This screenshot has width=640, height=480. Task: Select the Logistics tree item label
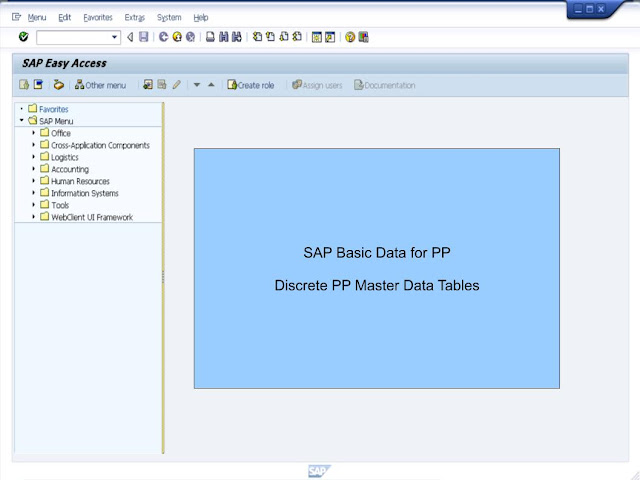click(x=64, y=157)
